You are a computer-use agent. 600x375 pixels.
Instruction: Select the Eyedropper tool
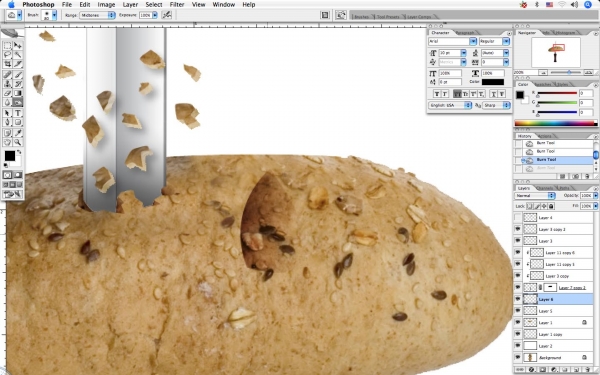[x=18, y=133]
